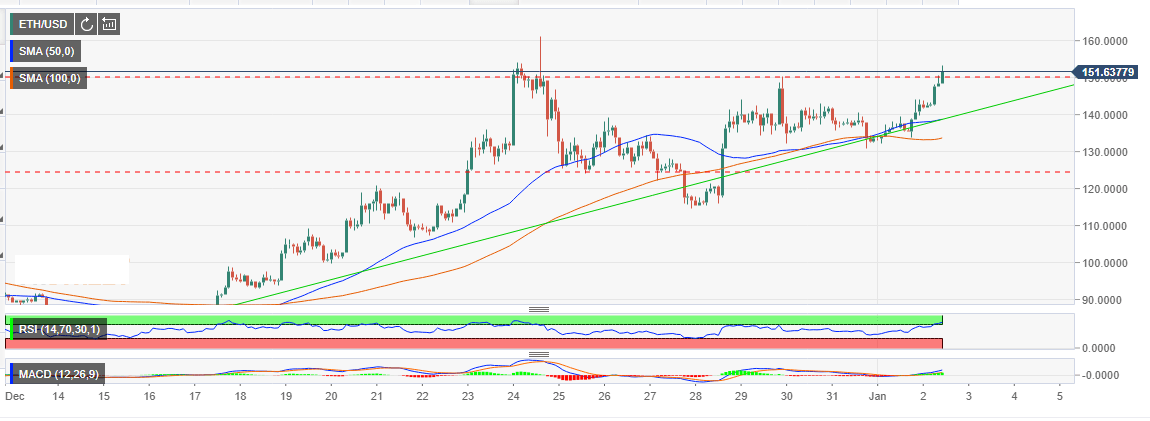Open the MACD (12,26,9) indicator label
The height and width of the screenshot is (421, 1150).
point(56,374)
